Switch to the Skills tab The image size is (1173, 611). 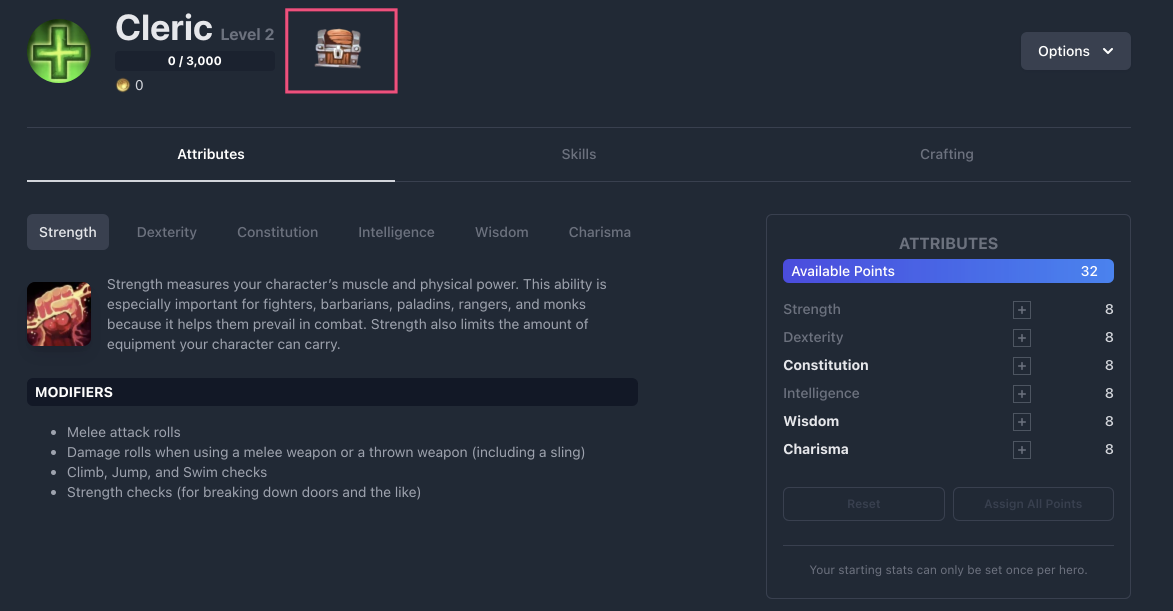click(x=579, y=154)
